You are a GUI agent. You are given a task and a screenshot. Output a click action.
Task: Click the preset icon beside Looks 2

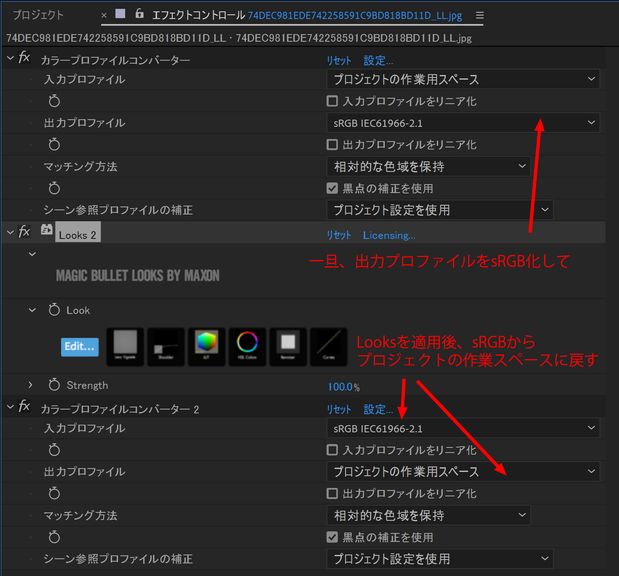47,230
